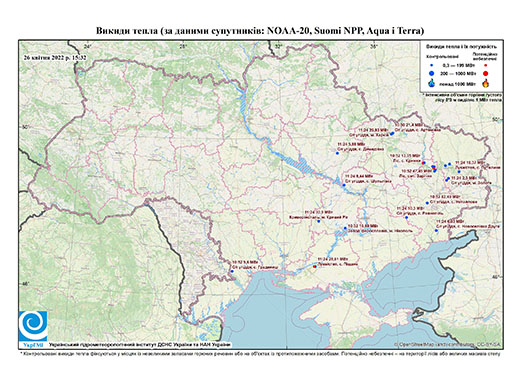Click the institute name next to the logo
520x368 pixels.
[140, 345]
